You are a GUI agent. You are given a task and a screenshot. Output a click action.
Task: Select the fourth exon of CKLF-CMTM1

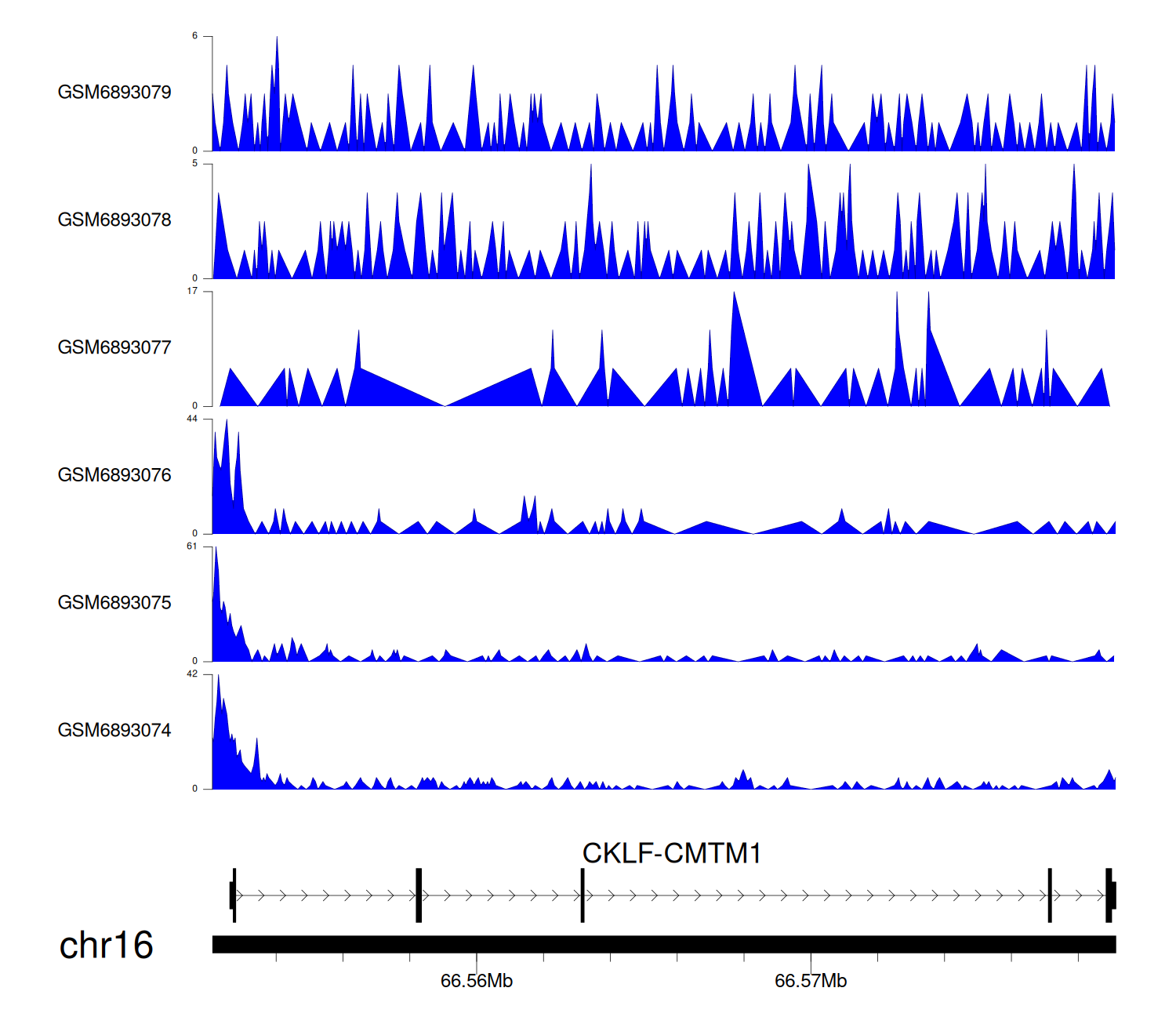pyautogui.click(x=1050, y=895)
